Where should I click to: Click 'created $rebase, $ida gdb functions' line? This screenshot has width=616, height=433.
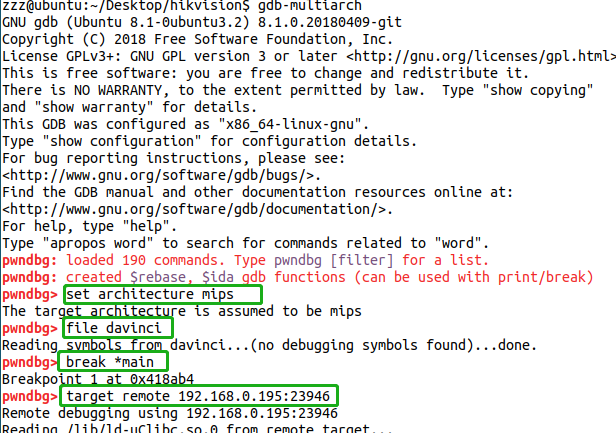[x=297, y=277]
